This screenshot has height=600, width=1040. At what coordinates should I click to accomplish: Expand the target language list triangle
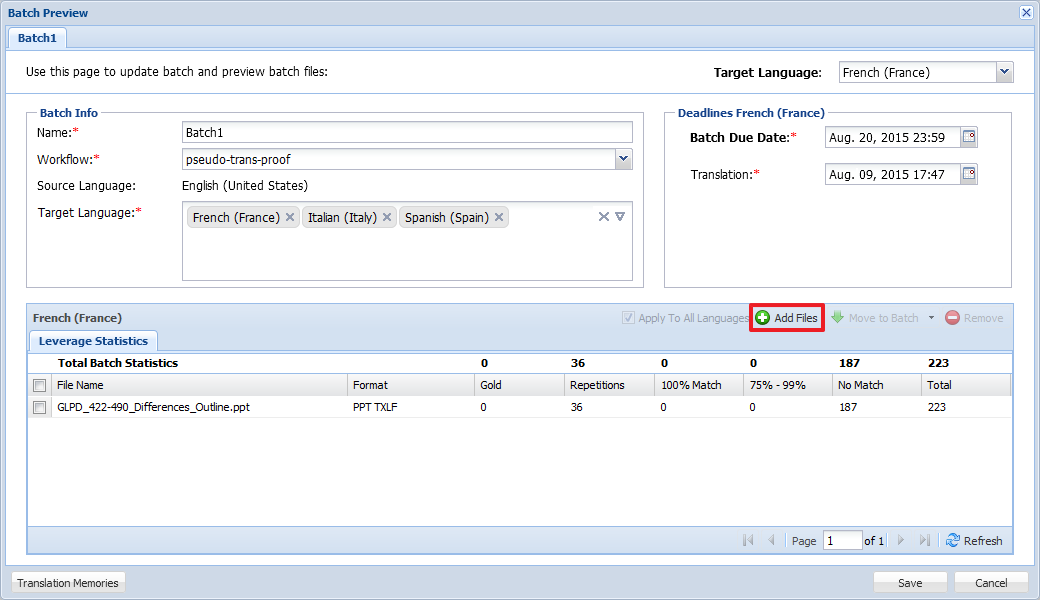pyautogui.click(x=620, y=217)
